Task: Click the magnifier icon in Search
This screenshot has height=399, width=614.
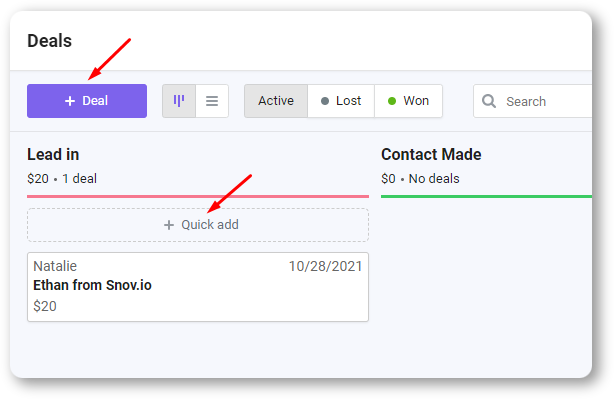Action: coord(489,101)
